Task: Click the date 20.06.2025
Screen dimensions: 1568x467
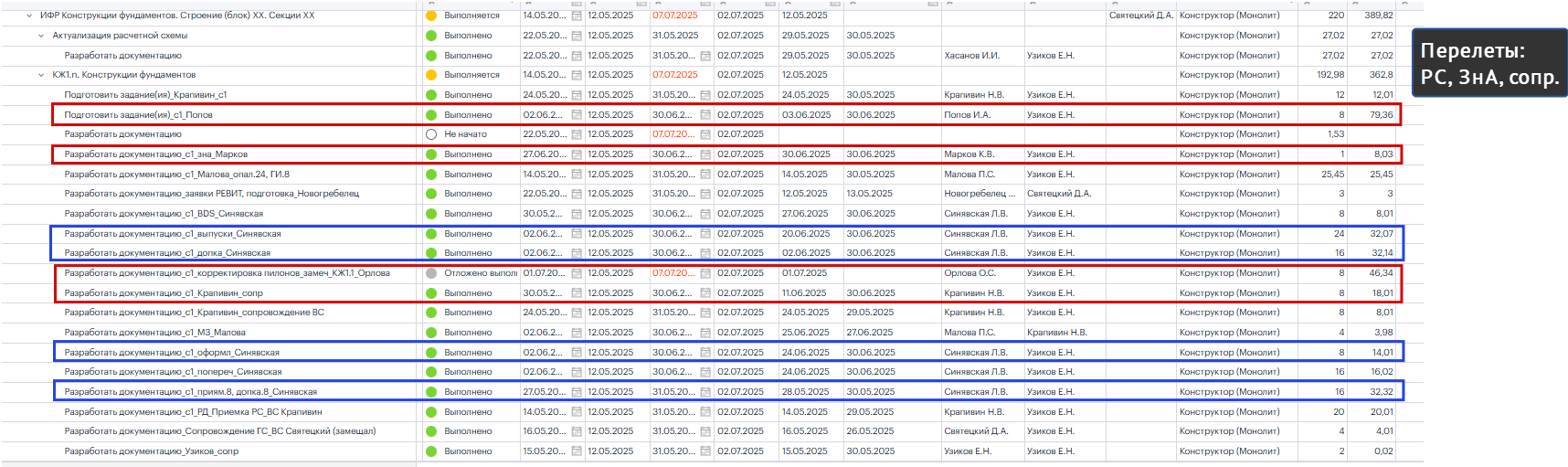Action: (806, 234)
